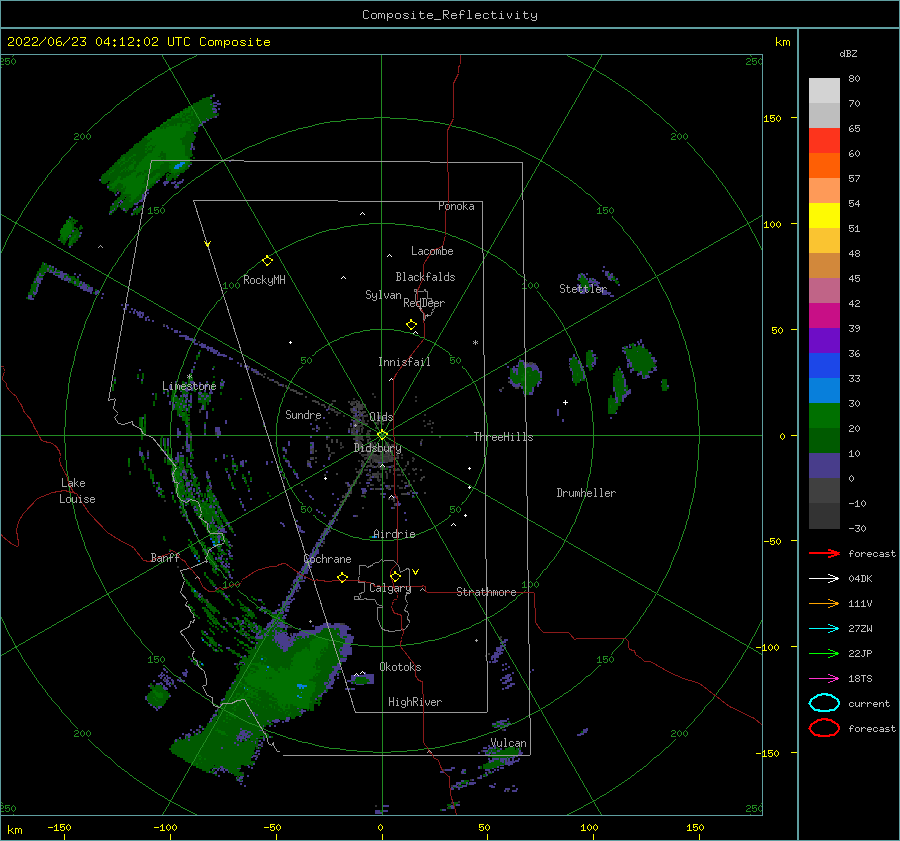Click the asterisk marker above Limestone
The image size is (900, 841).
(x=189, y=377)
